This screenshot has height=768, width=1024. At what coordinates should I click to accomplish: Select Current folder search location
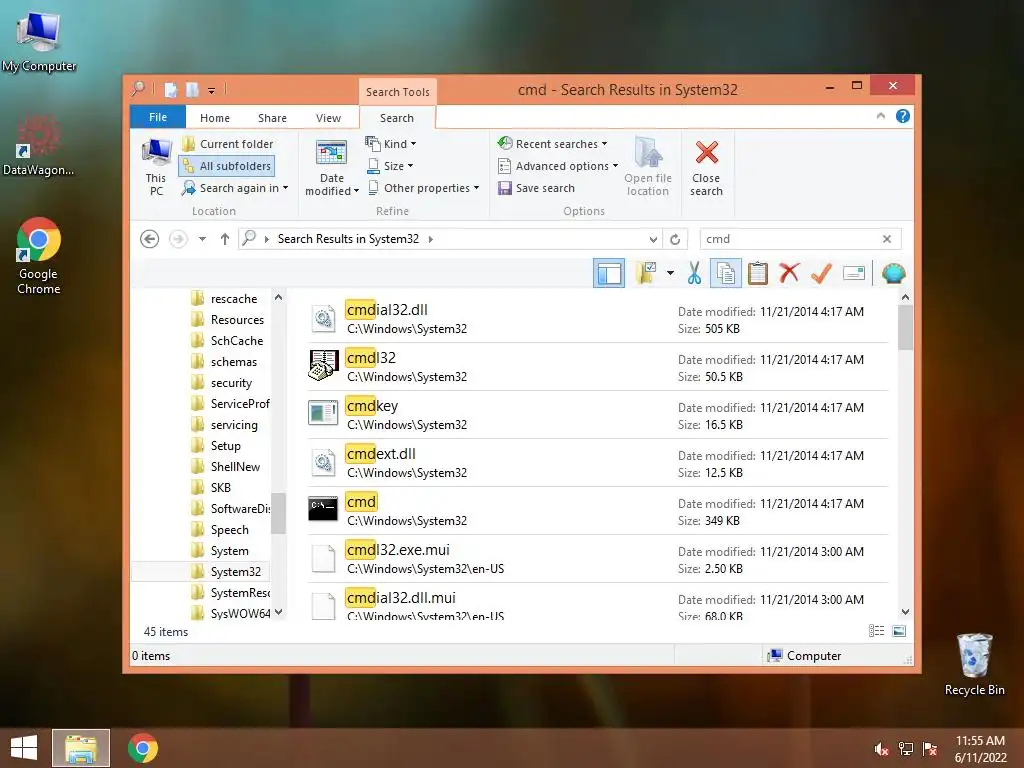pyautogui.click(x=227, y=144)
